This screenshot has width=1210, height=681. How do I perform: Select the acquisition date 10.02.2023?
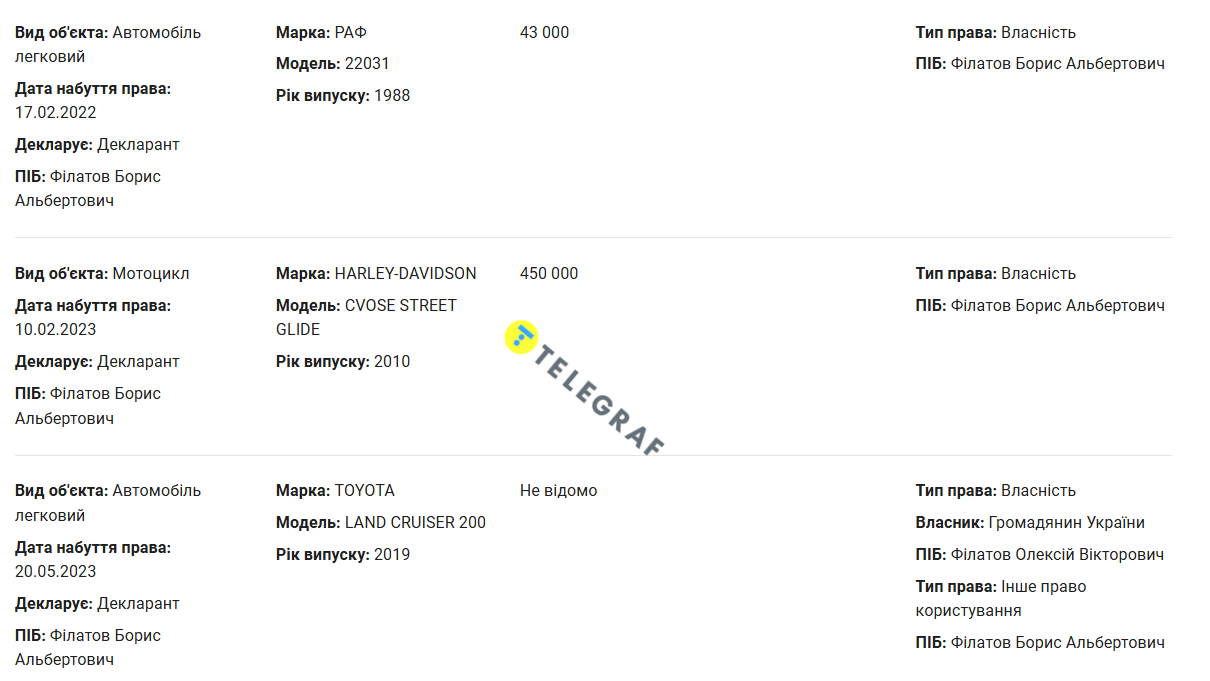tap(56, 330)
